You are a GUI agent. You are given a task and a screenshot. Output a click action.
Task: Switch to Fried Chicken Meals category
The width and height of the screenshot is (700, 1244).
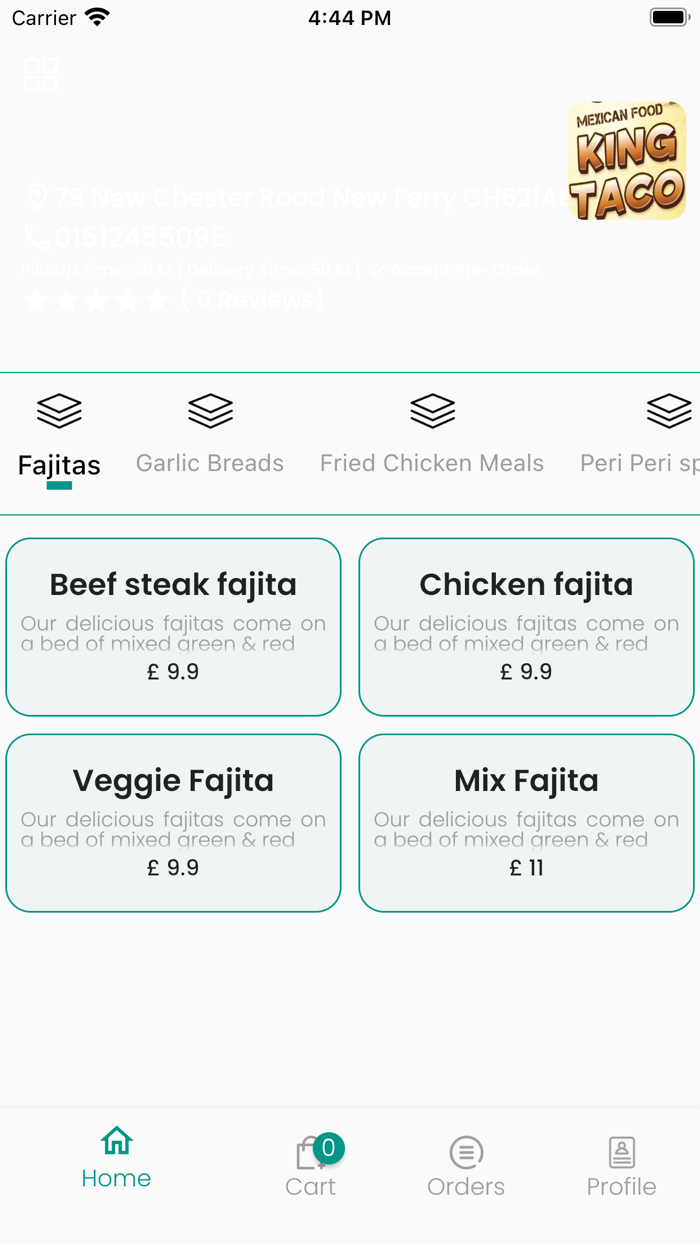click(x=432, y=463)
